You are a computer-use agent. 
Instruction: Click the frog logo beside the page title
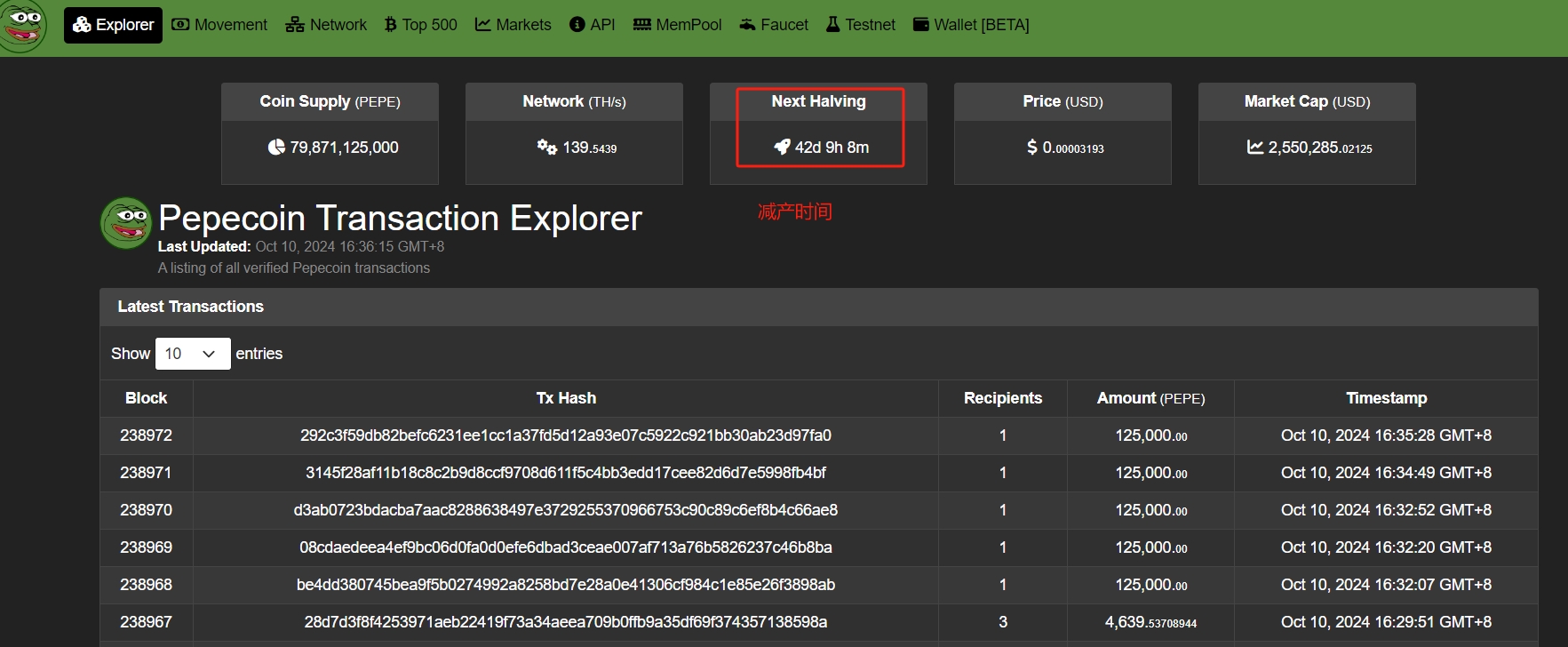coord(127,223)
